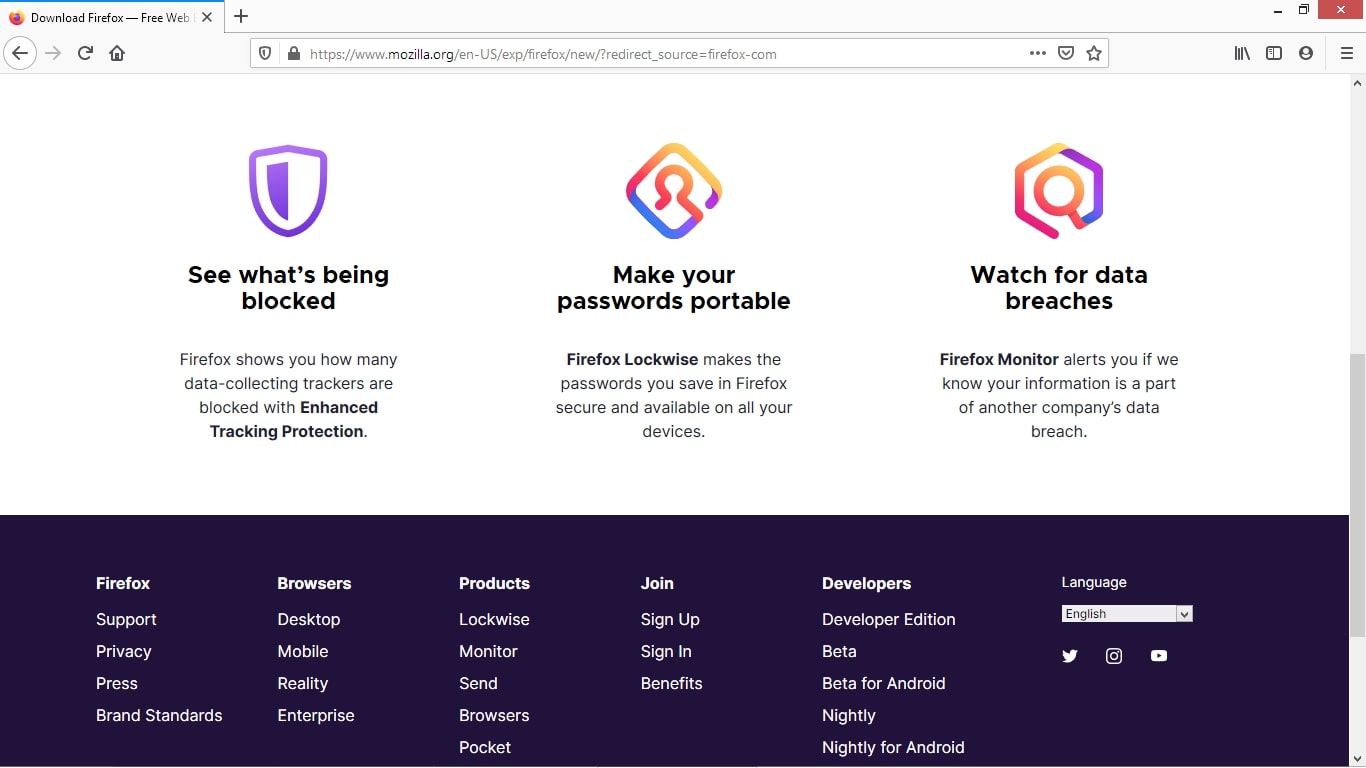
Task: Open the Lockwise product link
Action: pyautogui.click(x=494, y=619)
